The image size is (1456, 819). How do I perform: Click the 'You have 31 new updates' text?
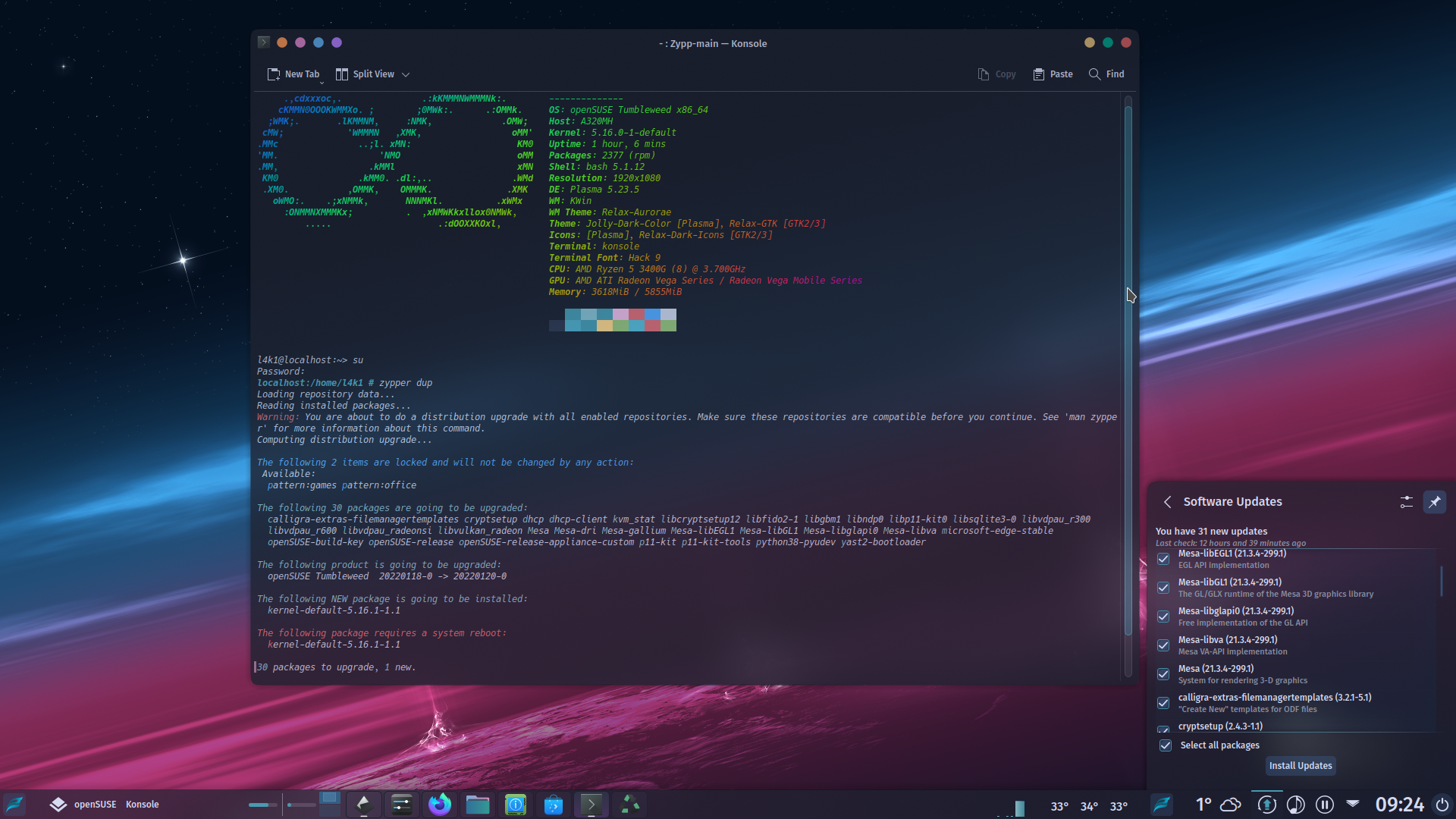pos(1211,532)
